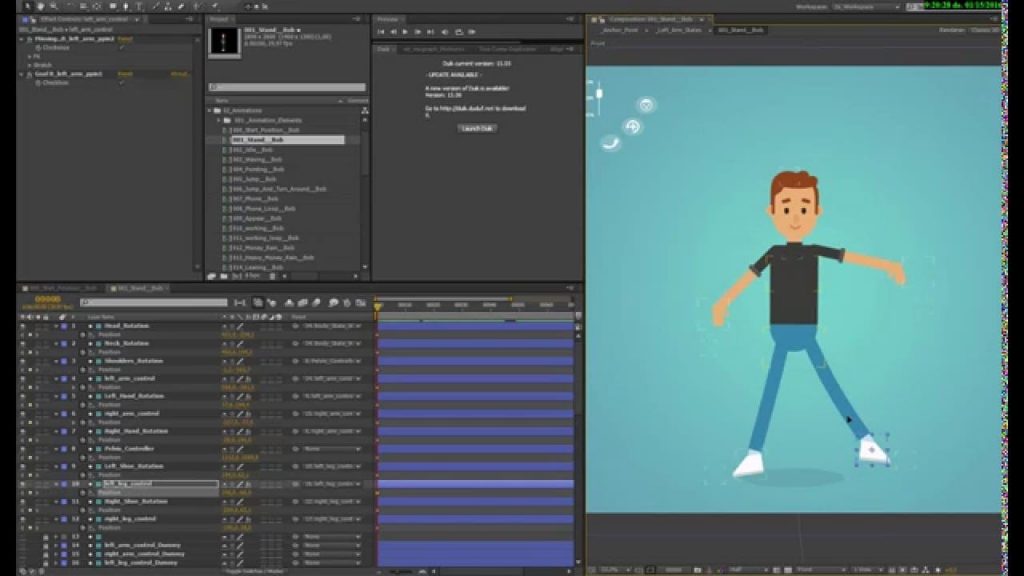
Task: Reset the first IK effect
Action: click(125, 39)
